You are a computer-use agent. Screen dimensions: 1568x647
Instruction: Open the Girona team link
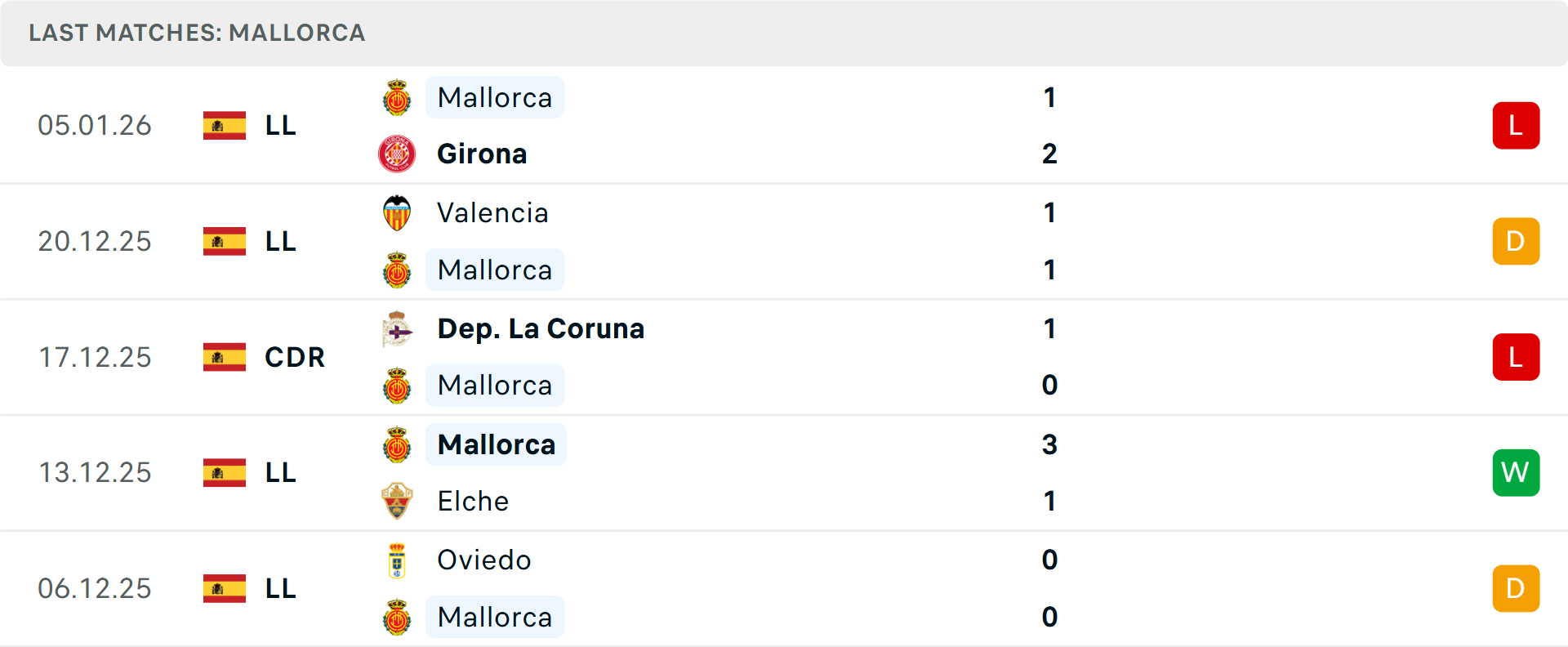click(x=482, y=154)
